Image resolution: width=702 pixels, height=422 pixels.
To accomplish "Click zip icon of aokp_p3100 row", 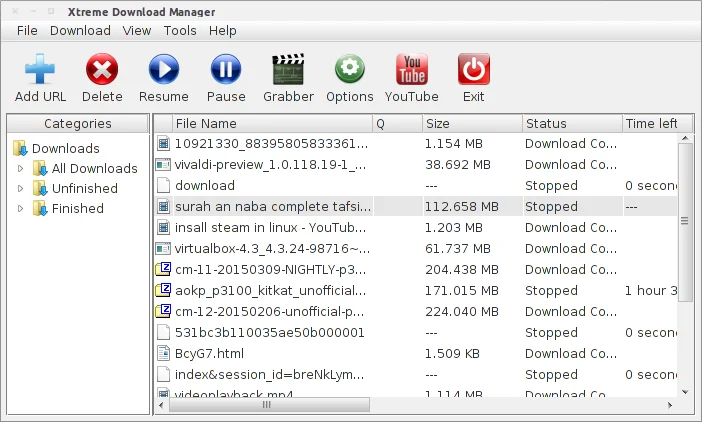I will pos(163,290).
